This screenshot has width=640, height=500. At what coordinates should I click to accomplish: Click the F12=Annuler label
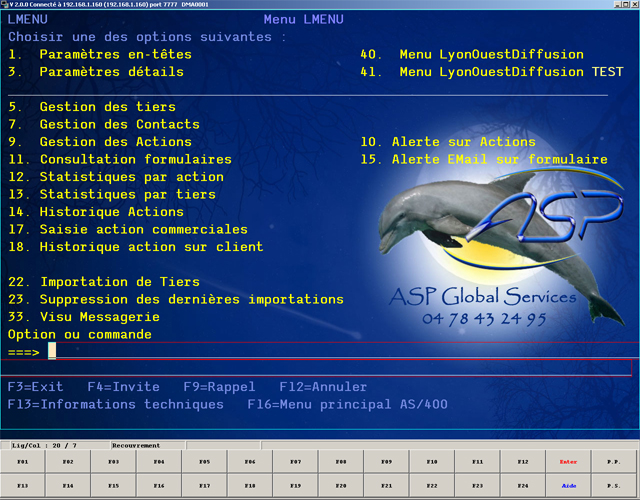point(323,387)
